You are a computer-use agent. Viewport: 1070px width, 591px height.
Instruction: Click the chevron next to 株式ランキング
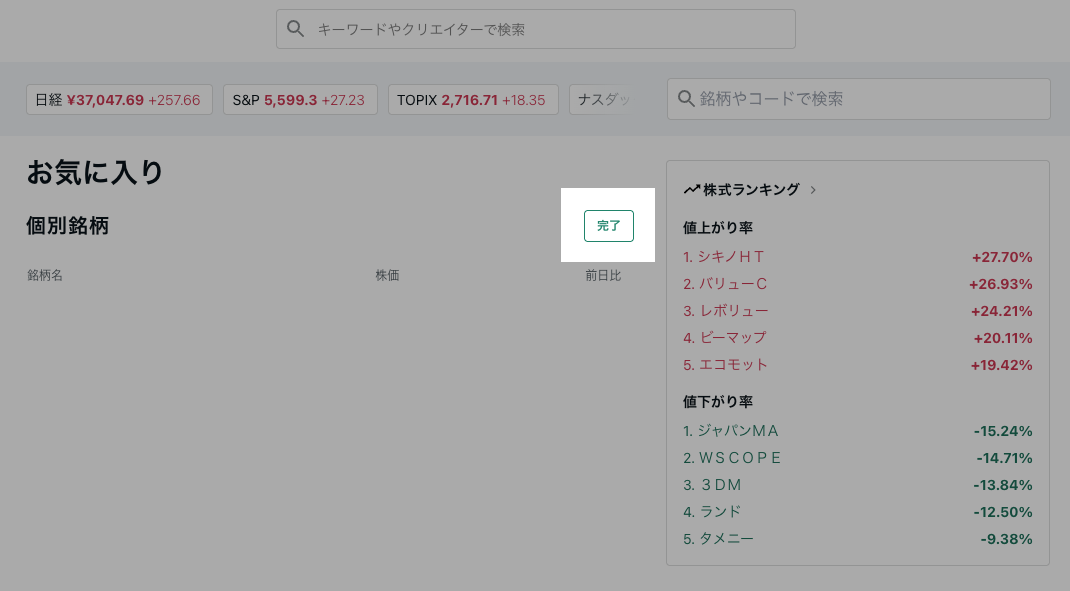point(813,190)
